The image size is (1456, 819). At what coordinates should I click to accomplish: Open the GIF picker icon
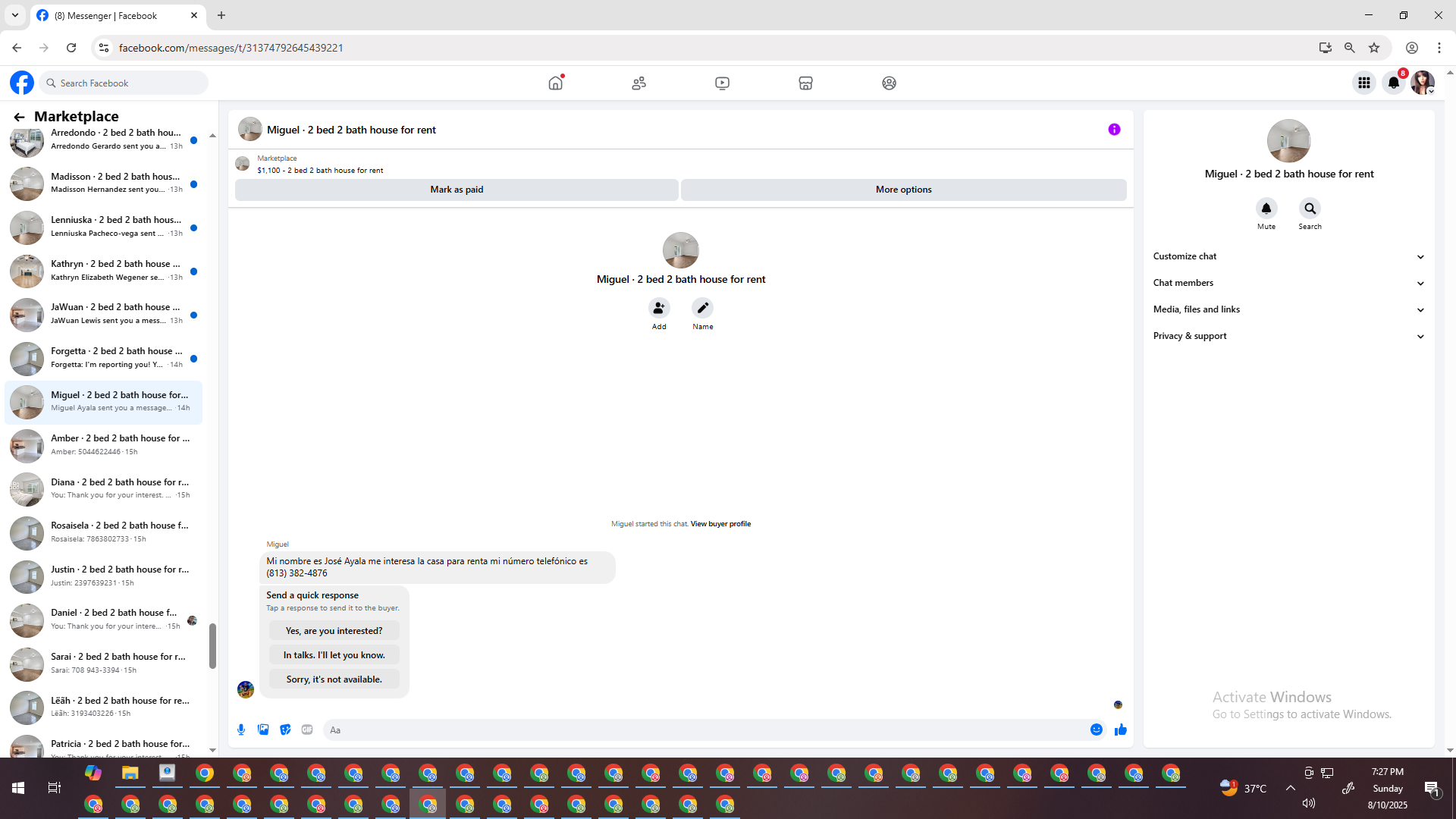click(307, 730)
